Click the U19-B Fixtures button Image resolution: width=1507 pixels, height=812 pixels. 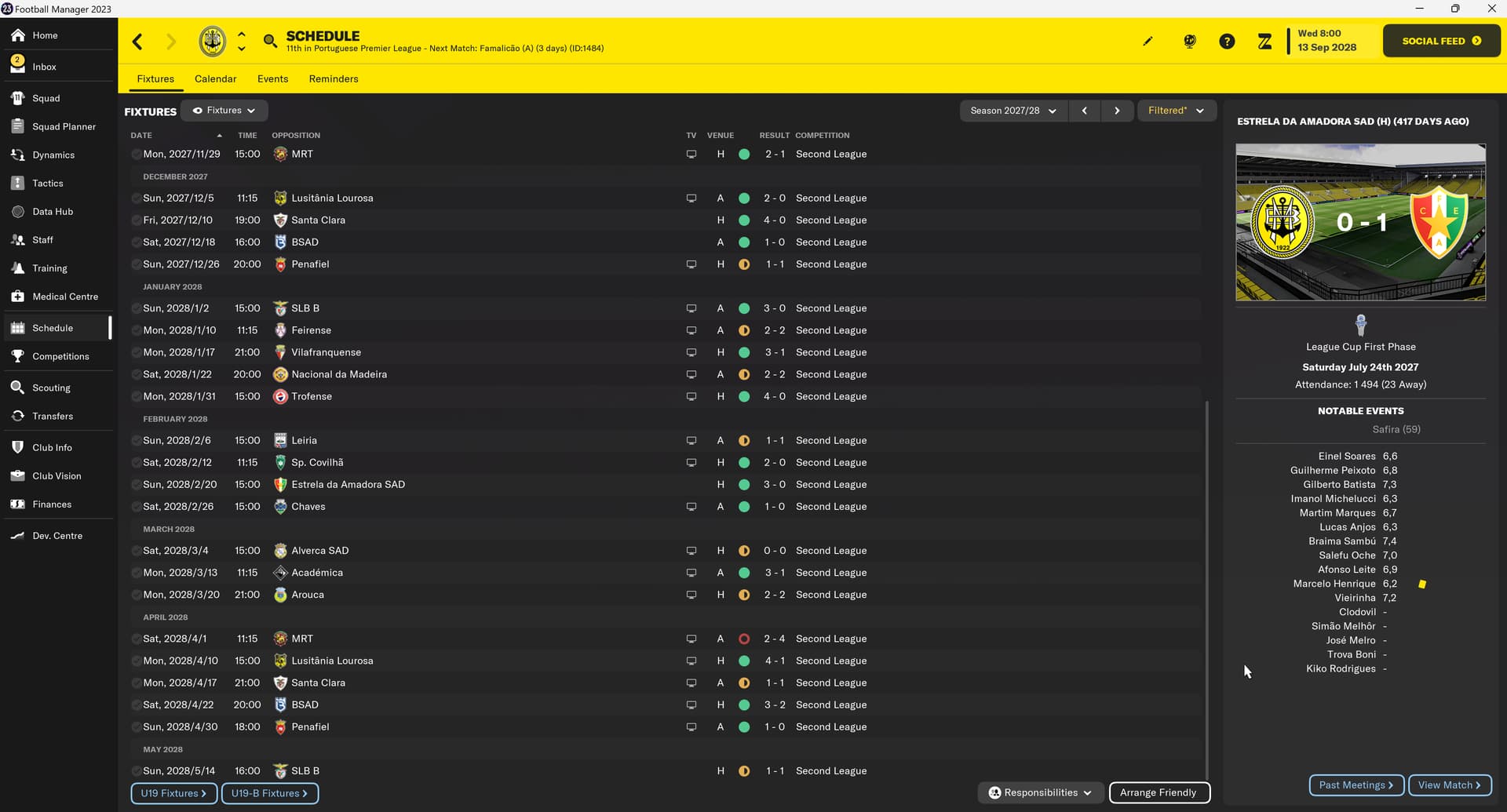coord(270,793)
